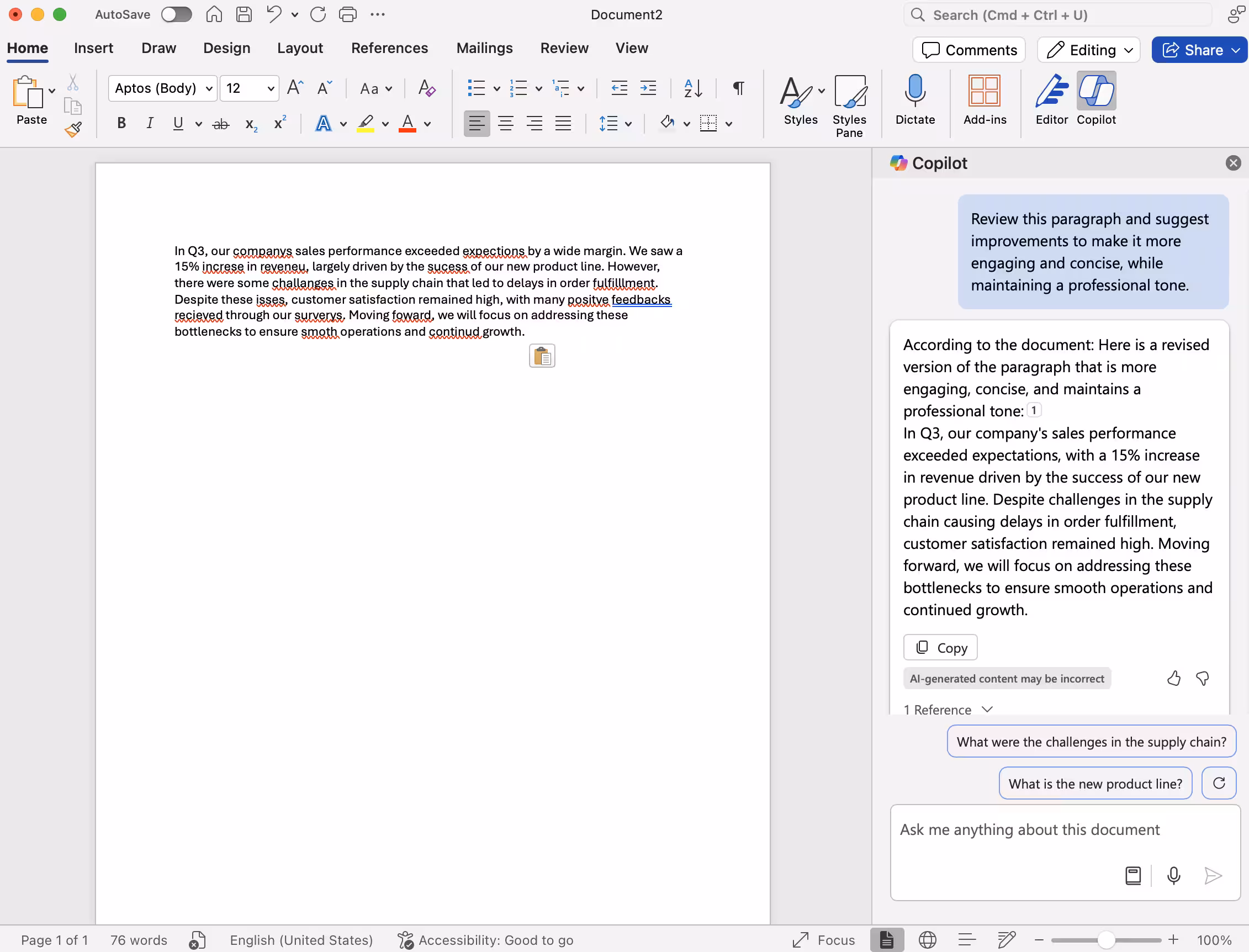Toggle italic formatting
This screenshot has height=952, width=1249.
(x=150, y=123)
